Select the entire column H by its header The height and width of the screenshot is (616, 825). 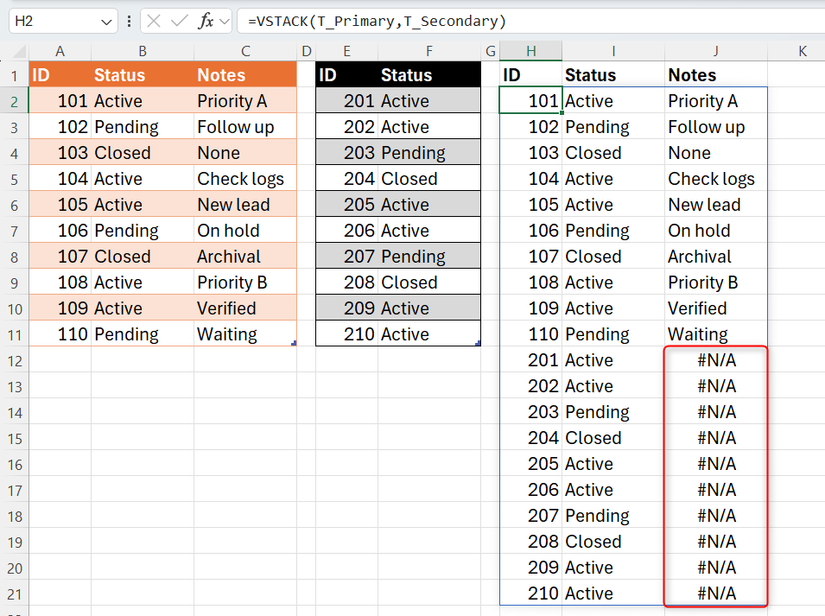tap(531, 50)
